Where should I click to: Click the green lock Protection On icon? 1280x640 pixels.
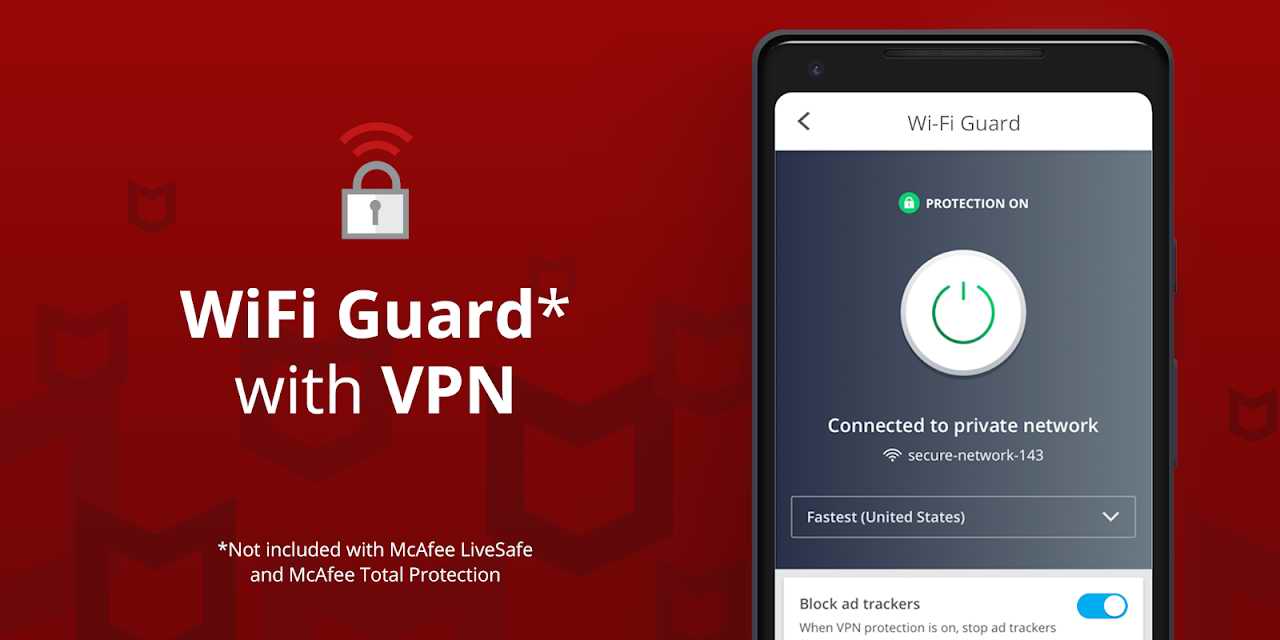coord(908,203)
